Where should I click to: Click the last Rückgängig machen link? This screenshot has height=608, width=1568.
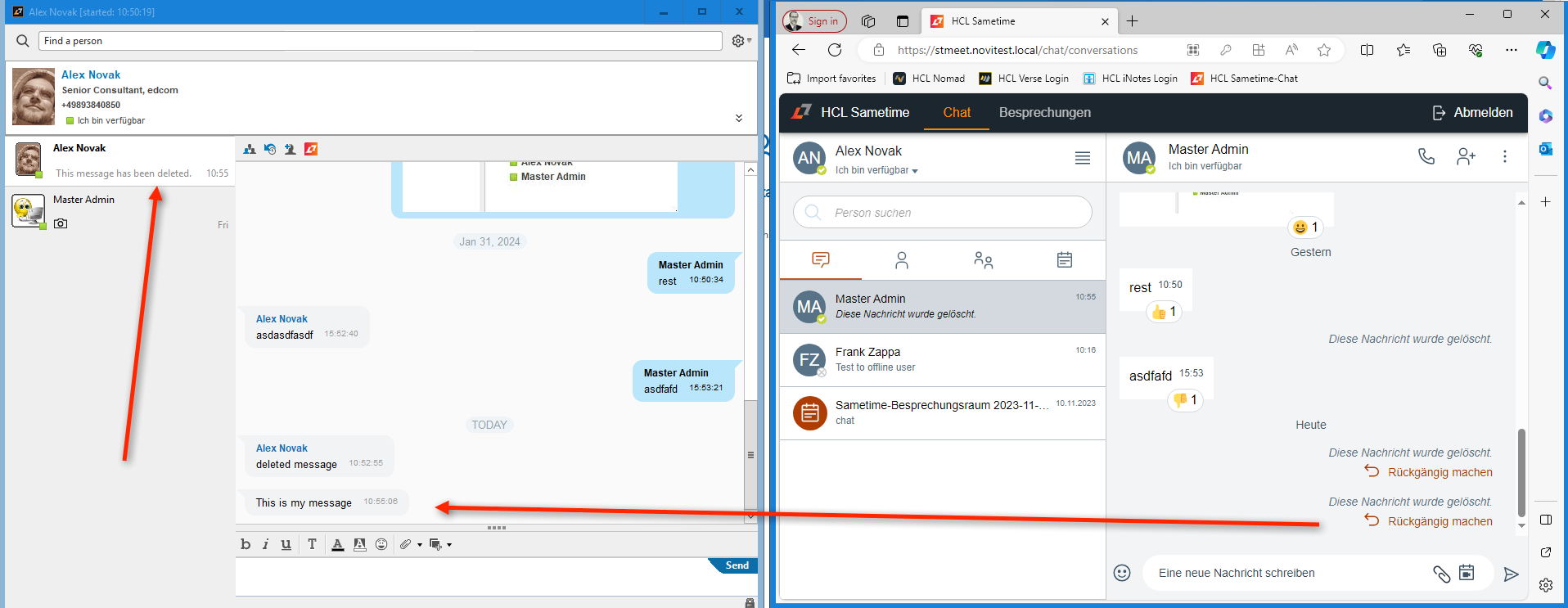click(x=1428, y=521)
